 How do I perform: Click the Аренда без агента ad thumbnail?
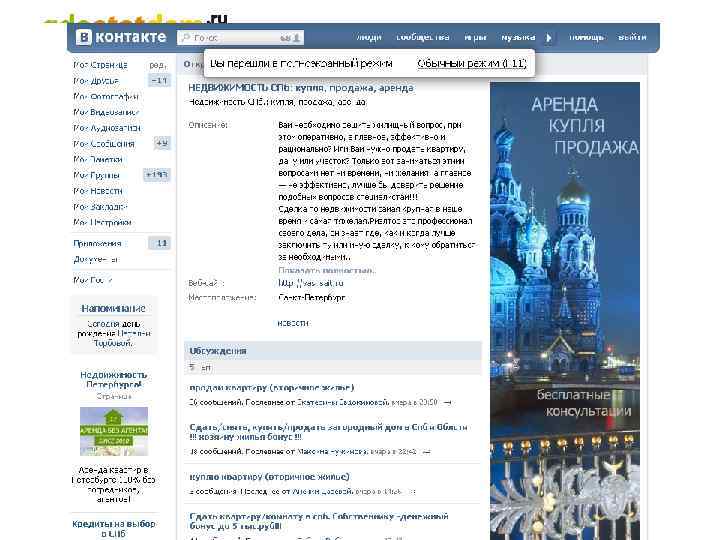[114, 431]
